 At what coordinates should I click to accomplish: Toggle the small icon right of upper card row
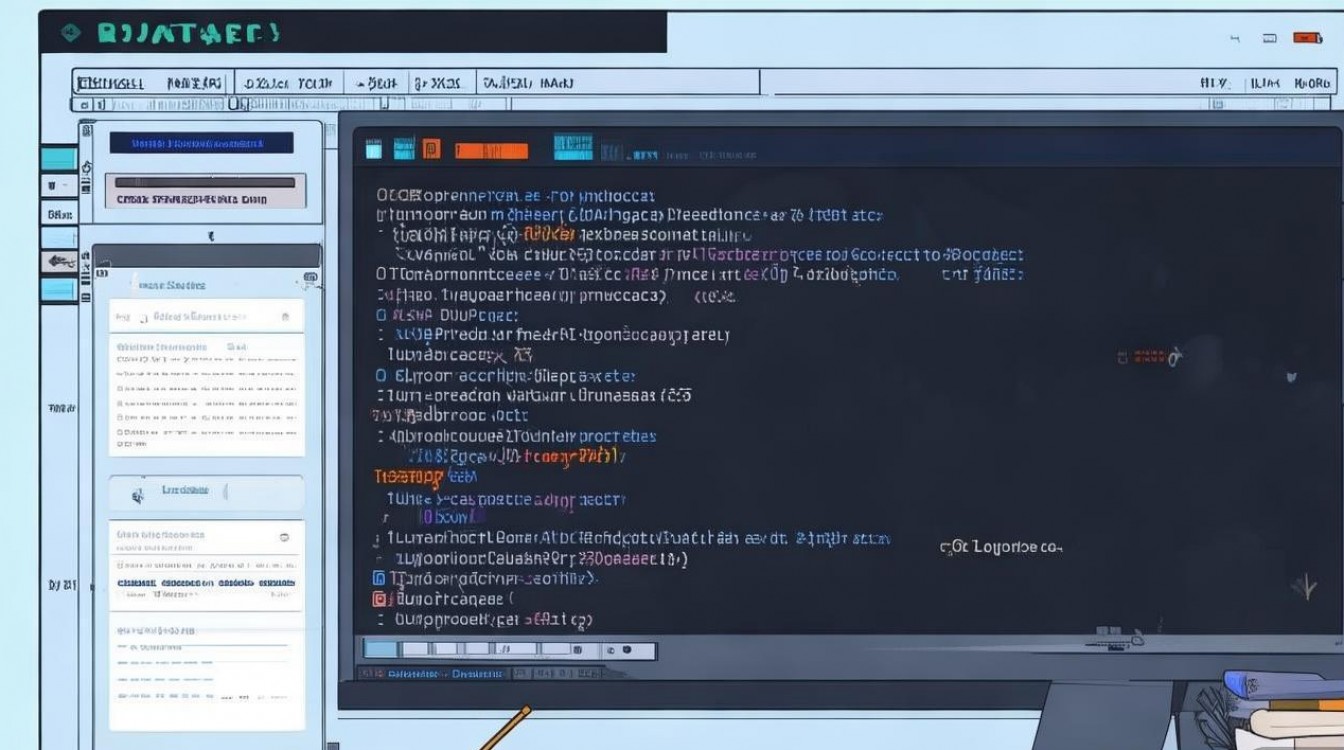click(287, 317)
